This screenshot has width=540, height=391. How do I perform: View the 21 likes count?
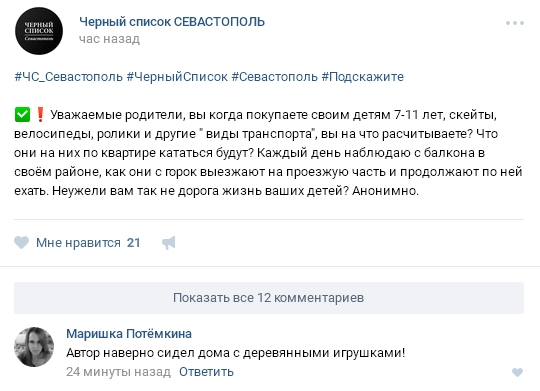coord(133,243)
